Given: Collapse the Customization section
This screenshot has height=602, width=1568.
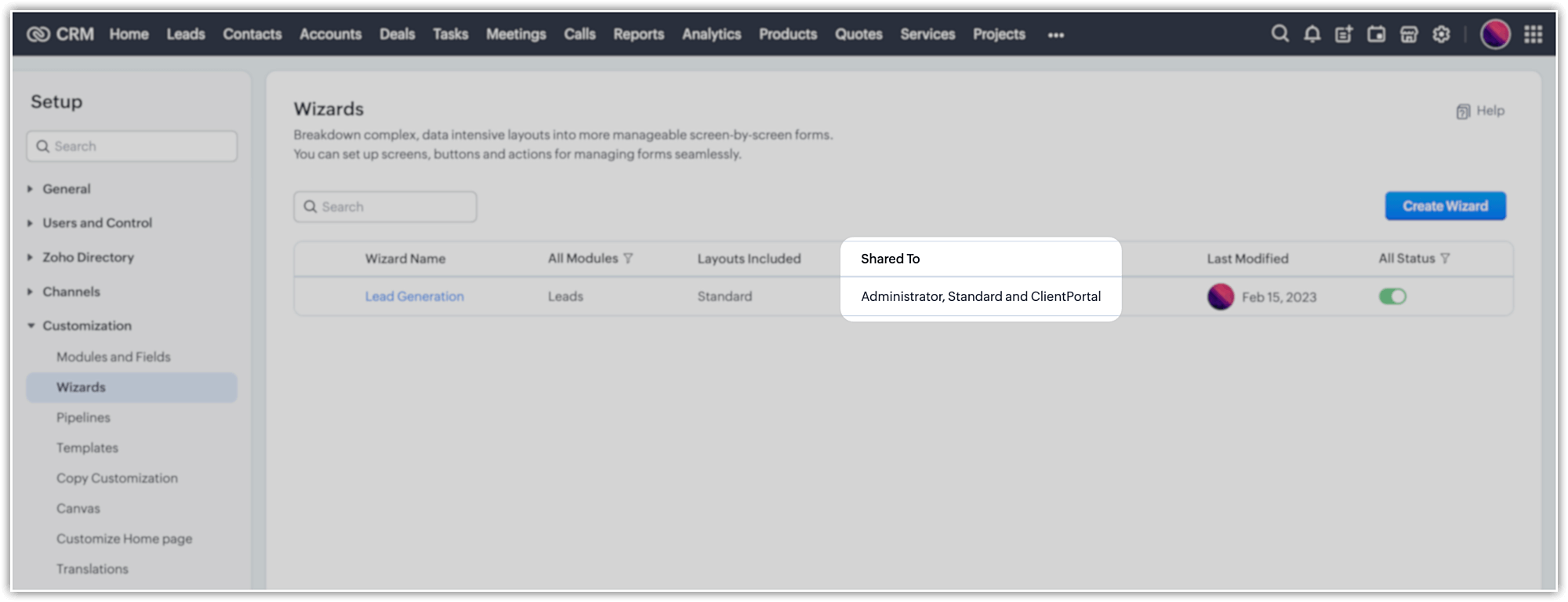Looking at the screenshot, I should [x=86, y=325].
